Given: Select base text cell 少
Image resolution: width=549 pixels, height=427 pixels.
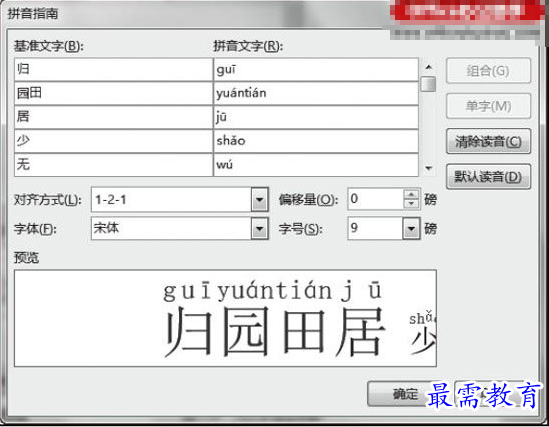Looking at the screenshot, I should (x=113, y=141).
